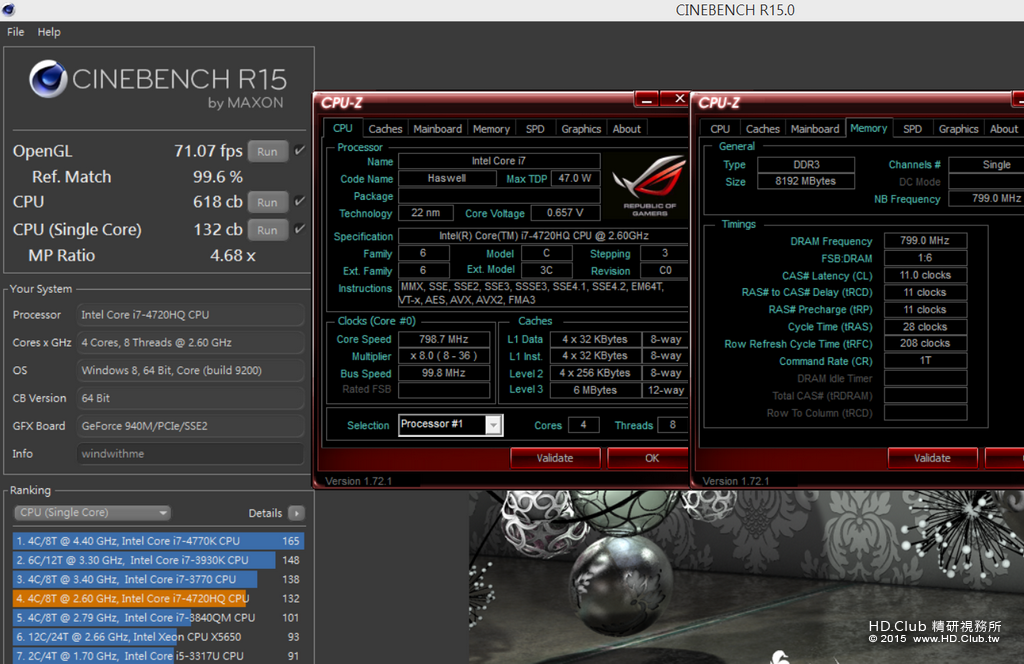Switch to SPD tab in second CPU-Z window
Image resolution: width=1024 pixels, height=664 pixels.
click(x=912, y=129)
